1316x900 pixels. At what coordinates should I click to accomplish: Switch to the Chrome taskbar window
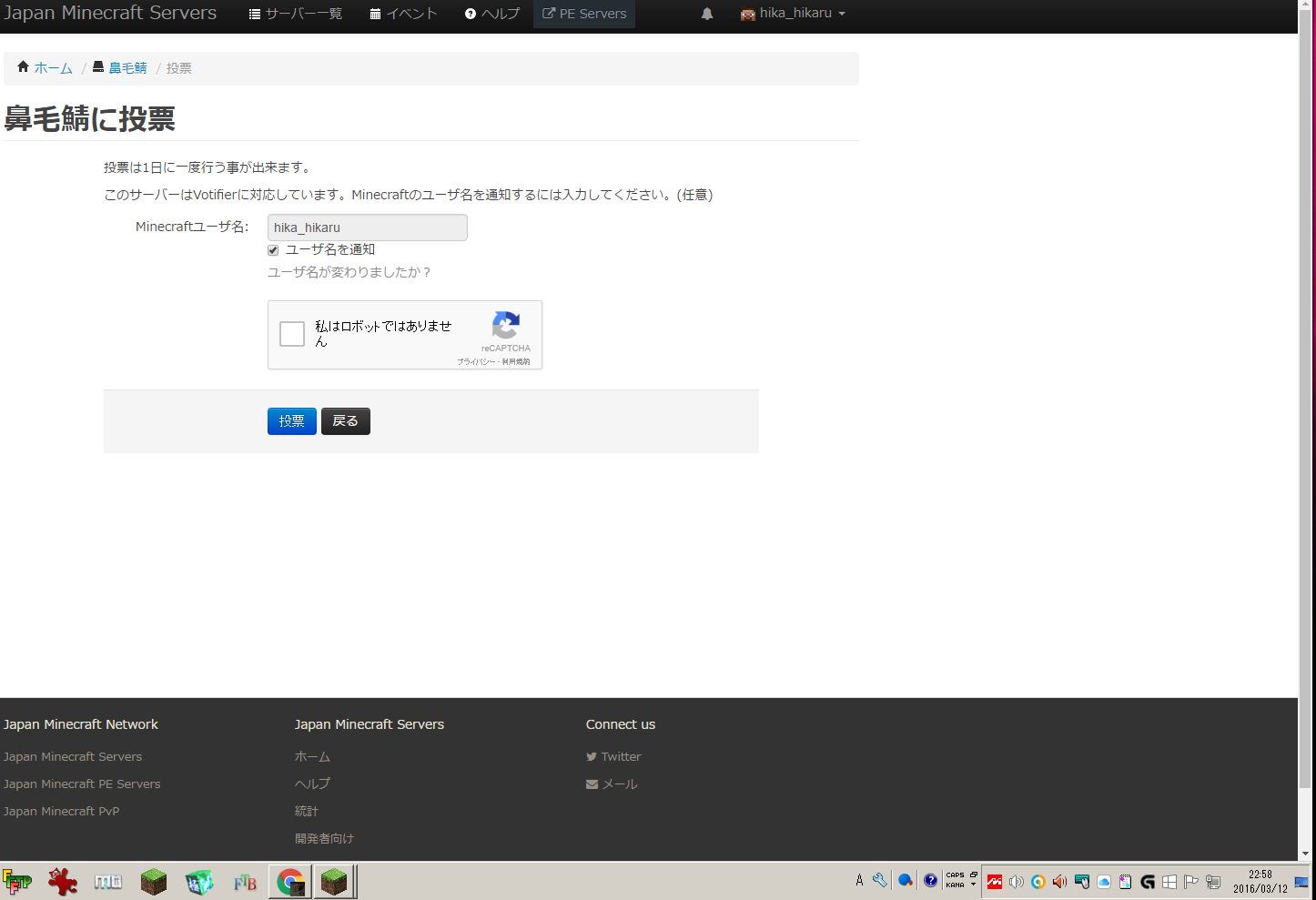[290, 881]
